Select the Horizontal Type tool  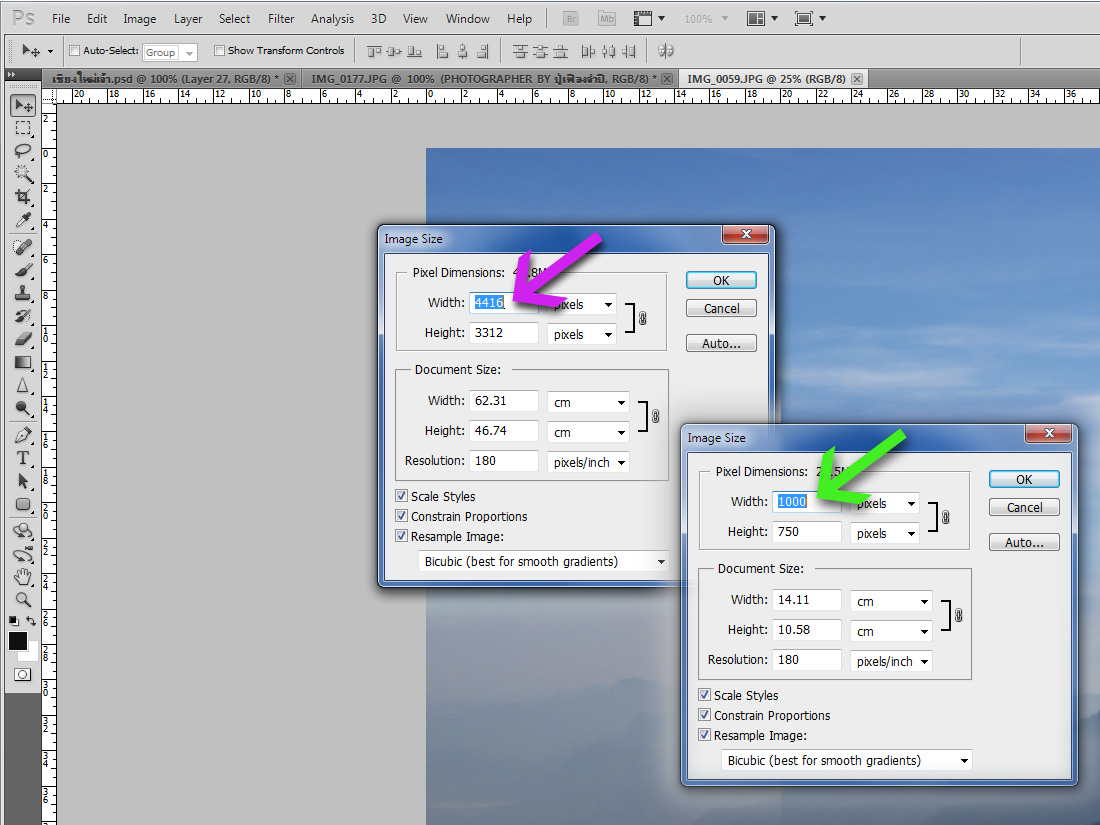click(x=22, y=458)
